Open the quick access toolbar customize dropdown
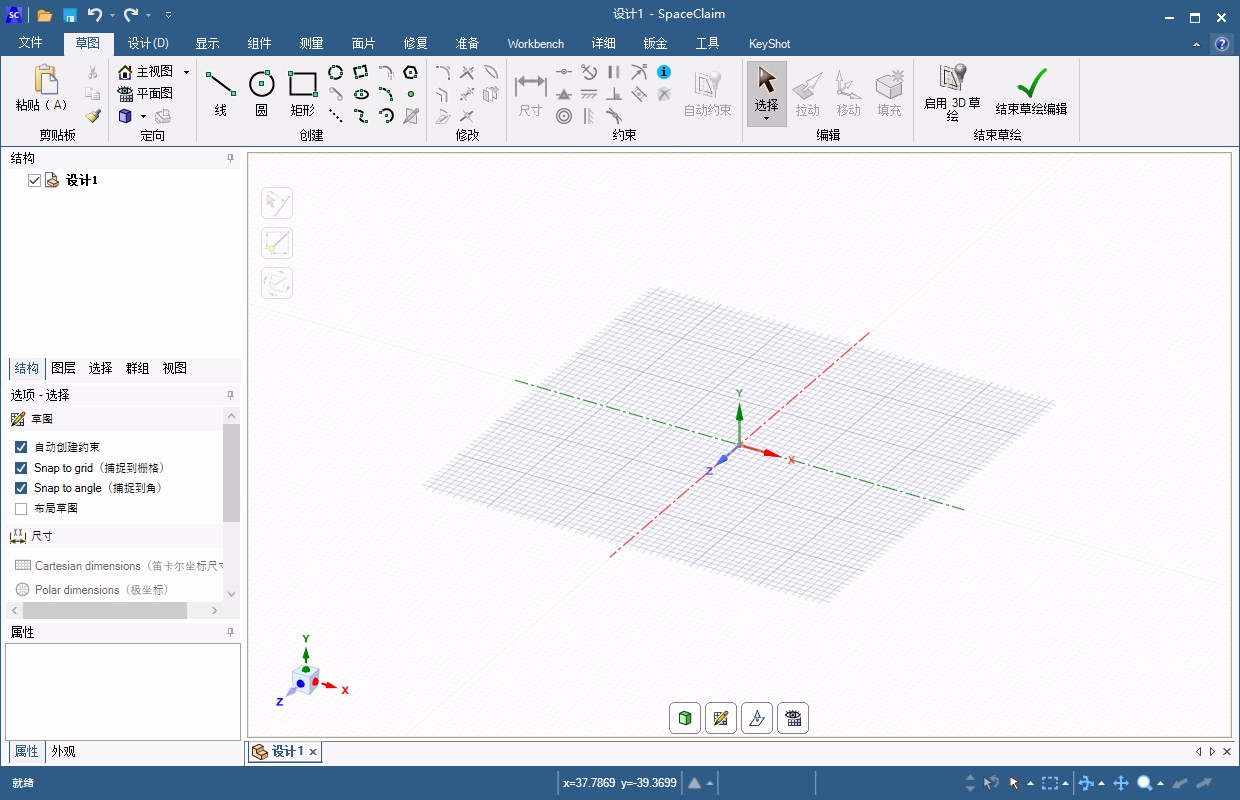Image resolution: width=1240 pixels, height=800 pixels. pyautogui.click(x=166, y=15)
